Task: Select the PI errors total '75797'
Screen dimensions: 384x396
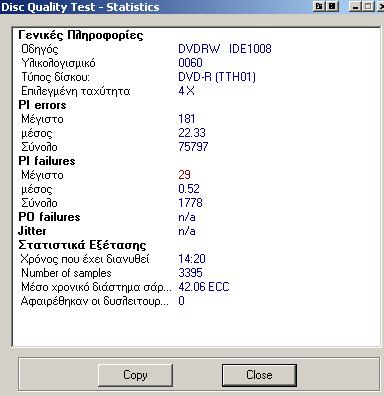Action: click(x=193, y=147)
